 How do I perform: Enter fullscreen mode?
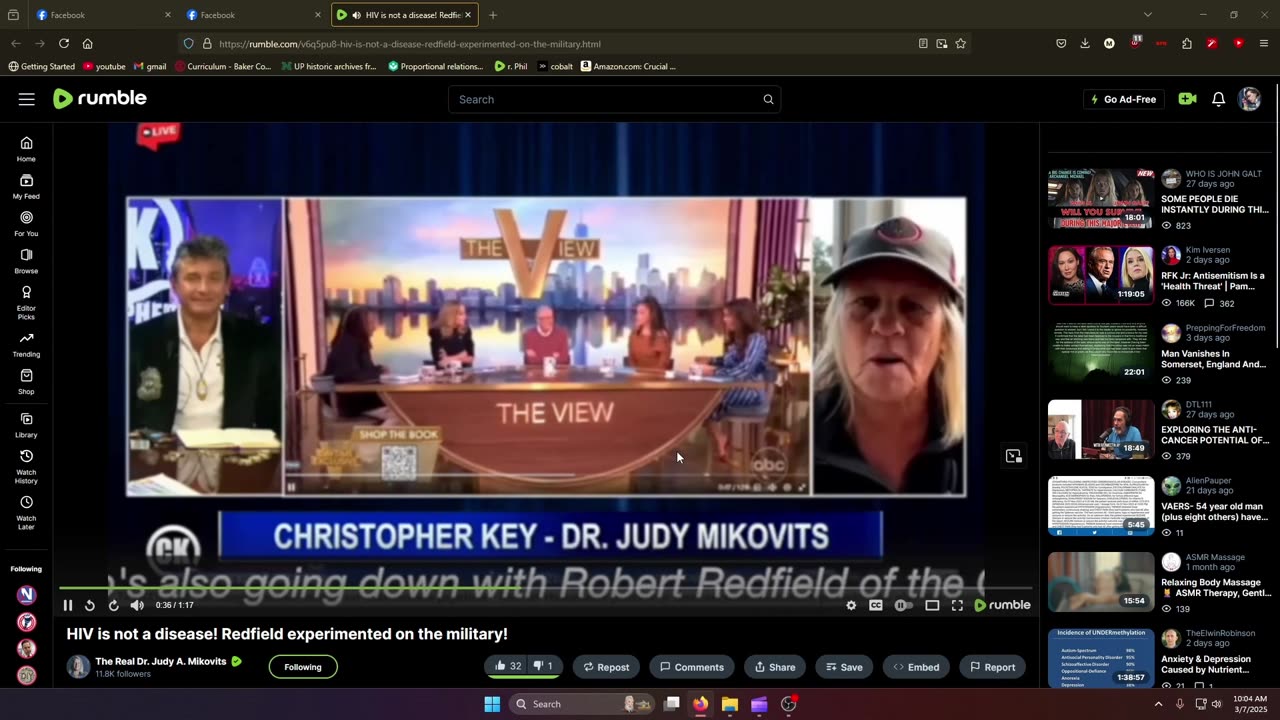(957, 605)
